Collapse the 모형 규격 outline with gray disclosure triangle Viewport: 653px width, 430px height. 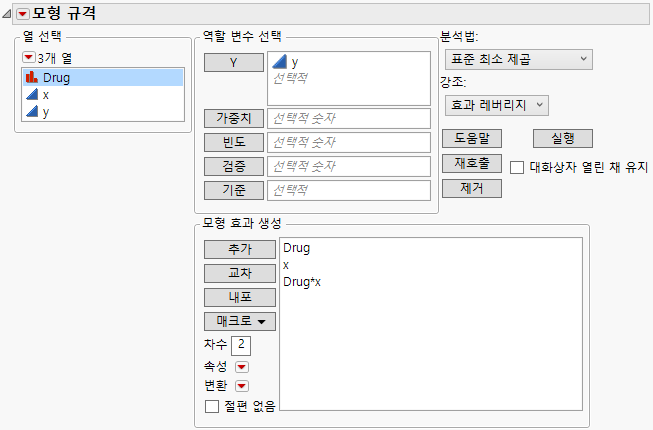tap(6, 14)
